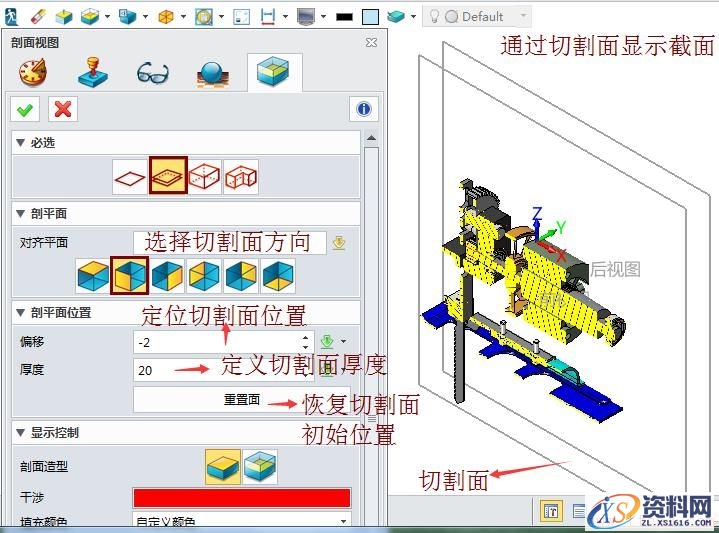719x533 pixels.
Task: Switch to the section box tab
Action: coord(274,72)
